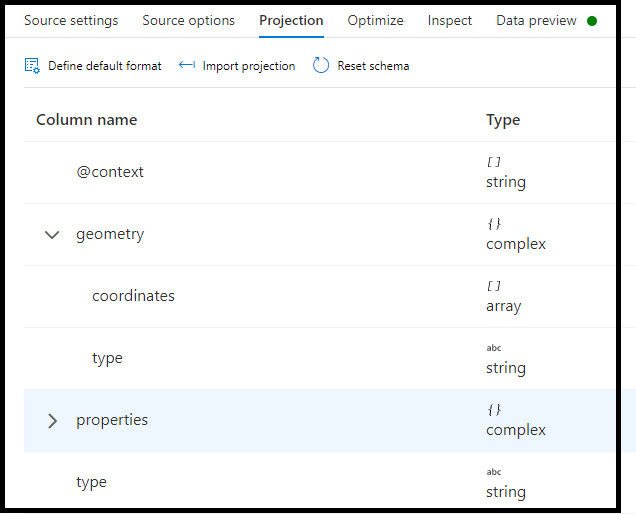Select the @context column name
Image resolution: width=636 pixels, height=514 pixels.
click(110, 172)
